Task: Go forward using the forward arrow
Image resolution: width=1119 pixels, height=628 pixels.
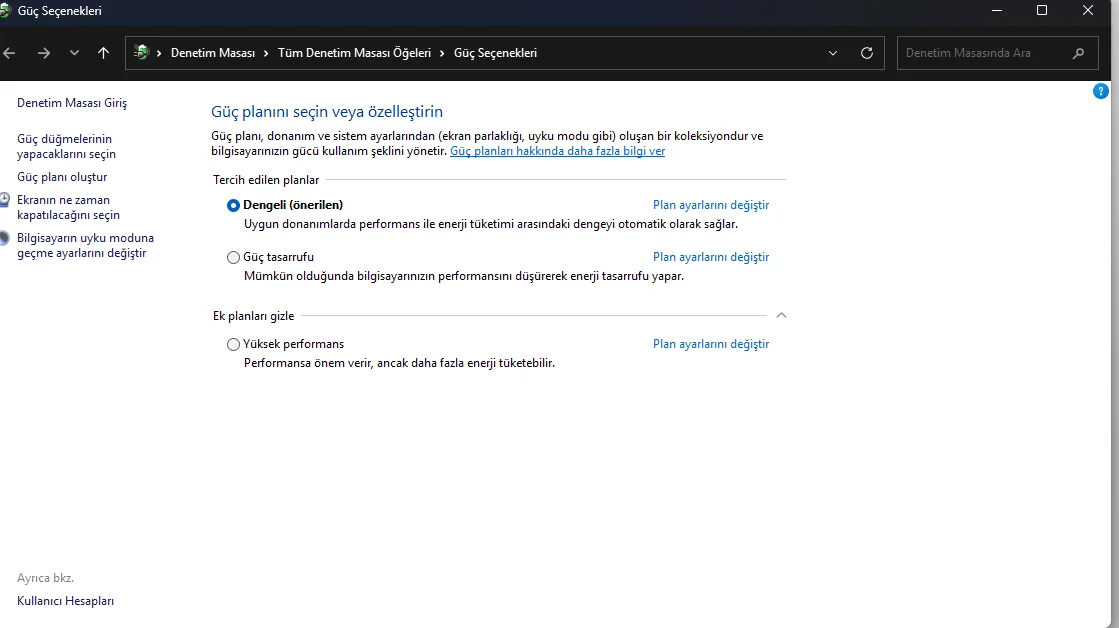Action: click(x=44, y=53)
